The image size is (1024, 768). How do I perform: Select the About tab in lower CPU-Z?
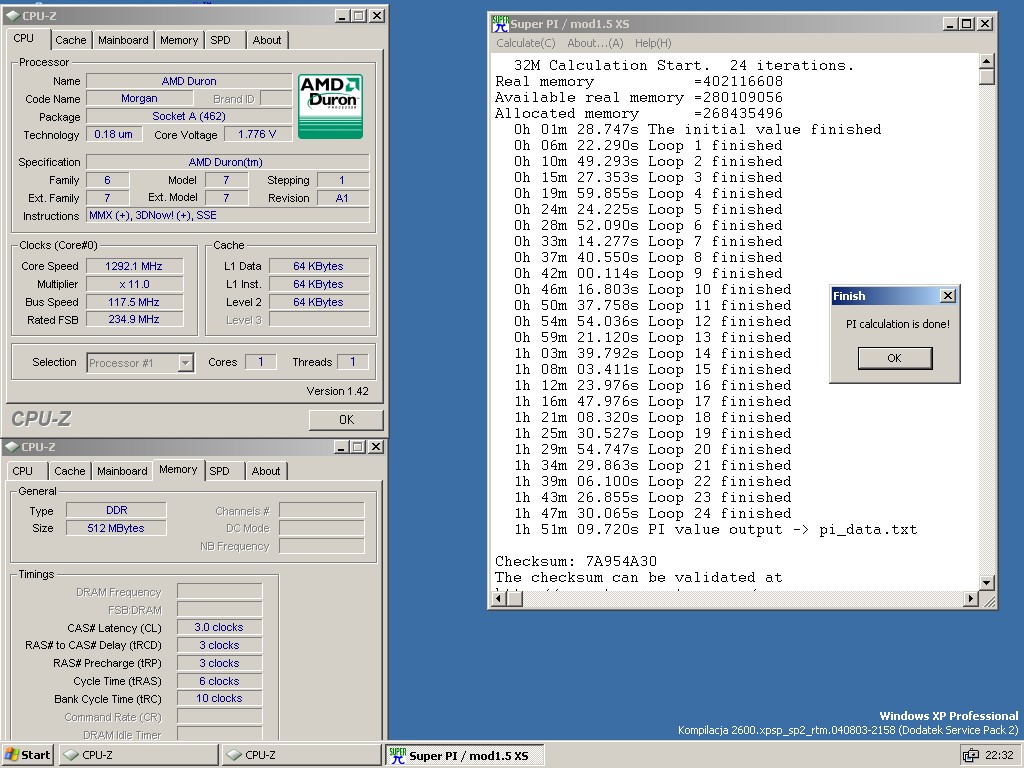tap(266, 471)
